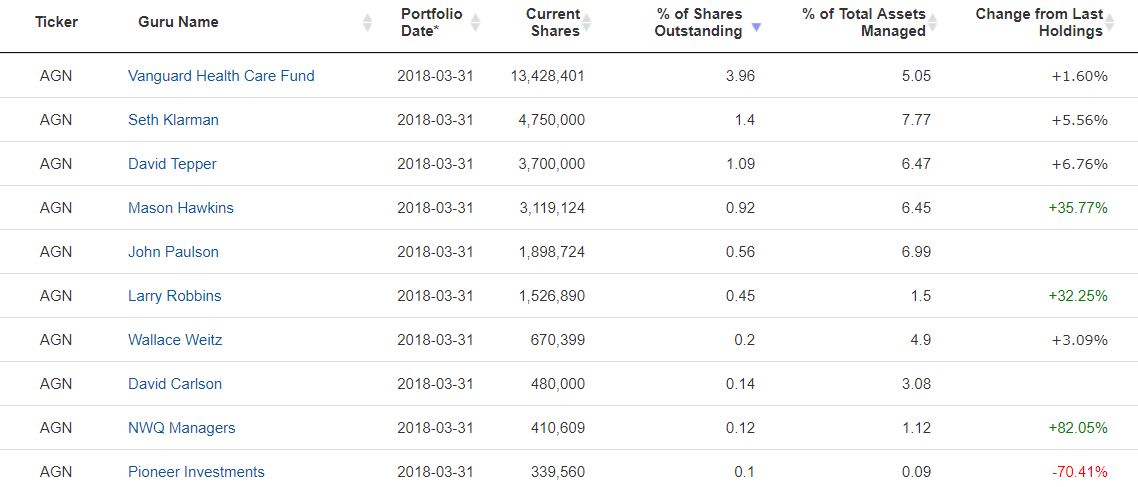The image size is (1138, 487).
Task: Select current shares value 3,700,000
Action: point(552,164)
